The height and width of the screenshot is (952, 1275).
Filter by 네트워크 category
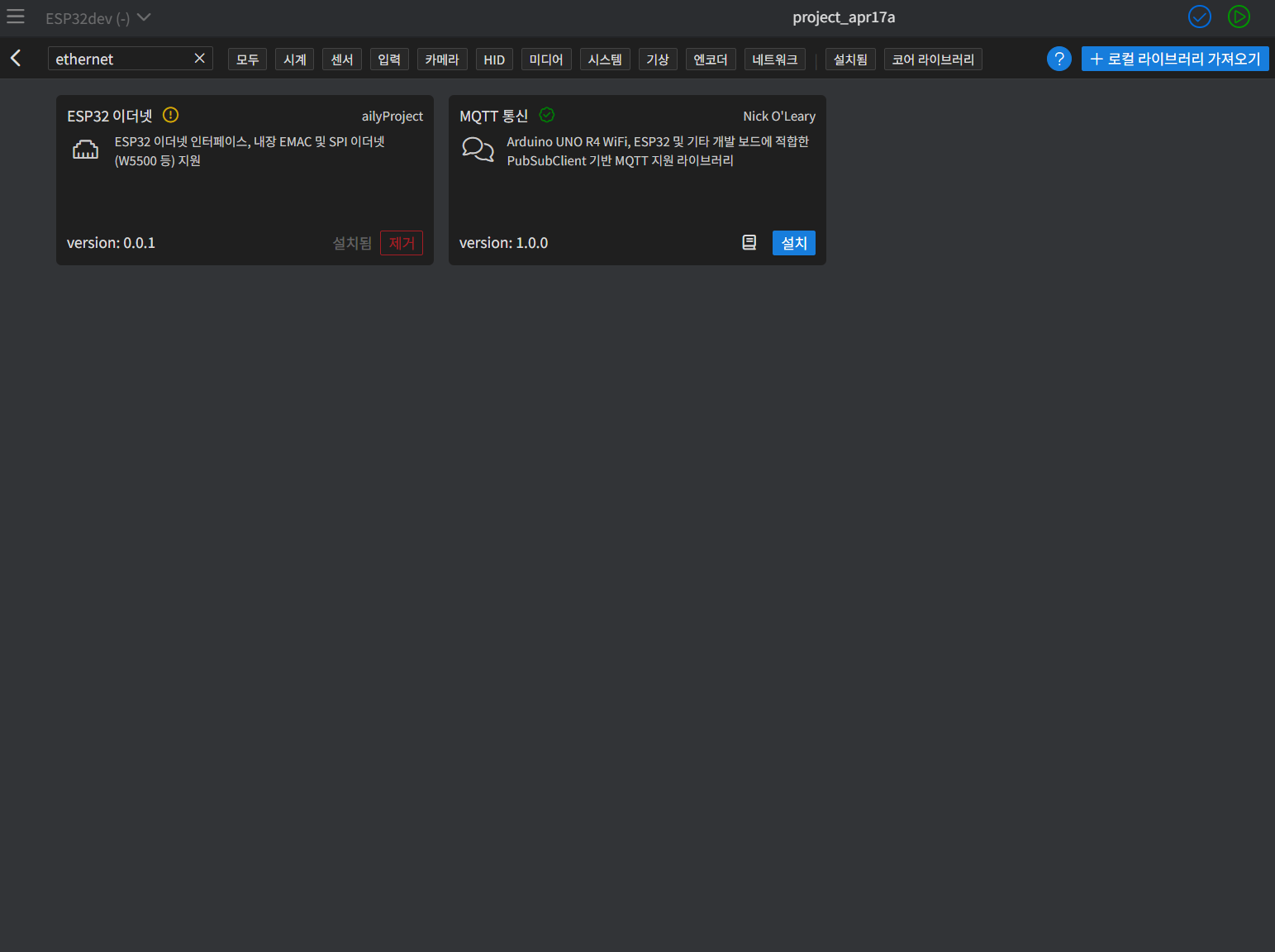tap(775, 59)
